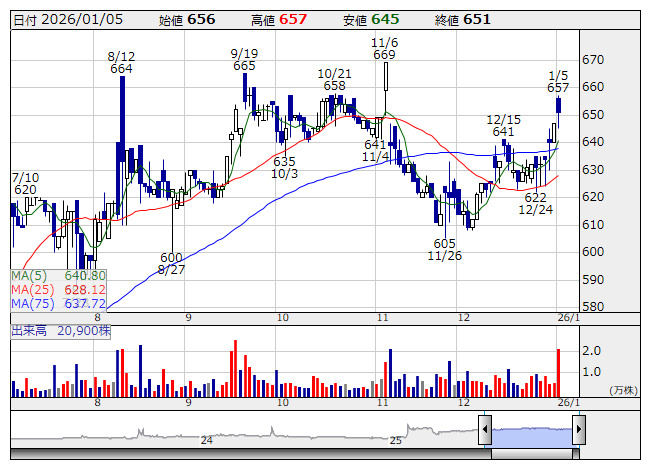Click the right range handle on navigator
The width and height of the screenshot is (653, 470).
tap(578, 431)
